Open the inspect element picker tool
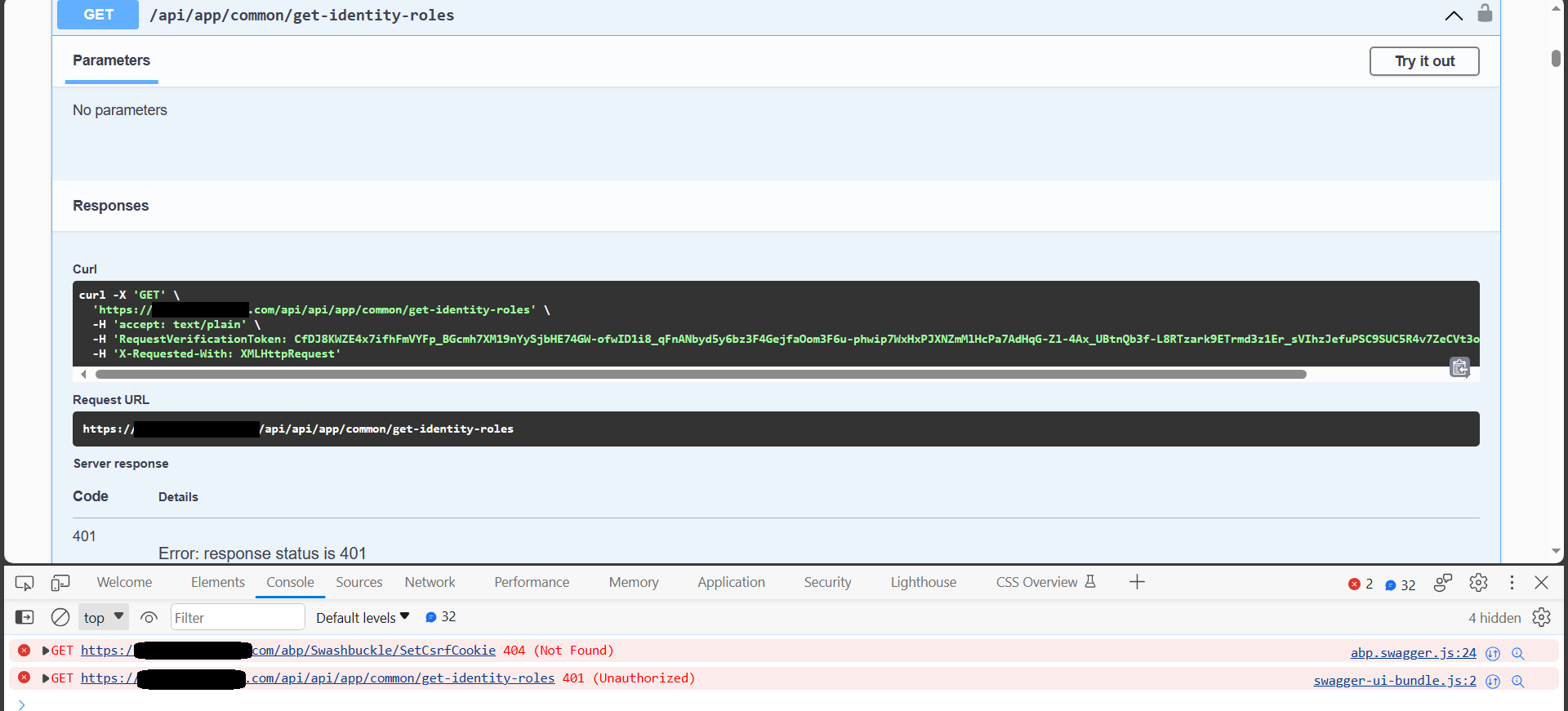 [x=24, y=583]
